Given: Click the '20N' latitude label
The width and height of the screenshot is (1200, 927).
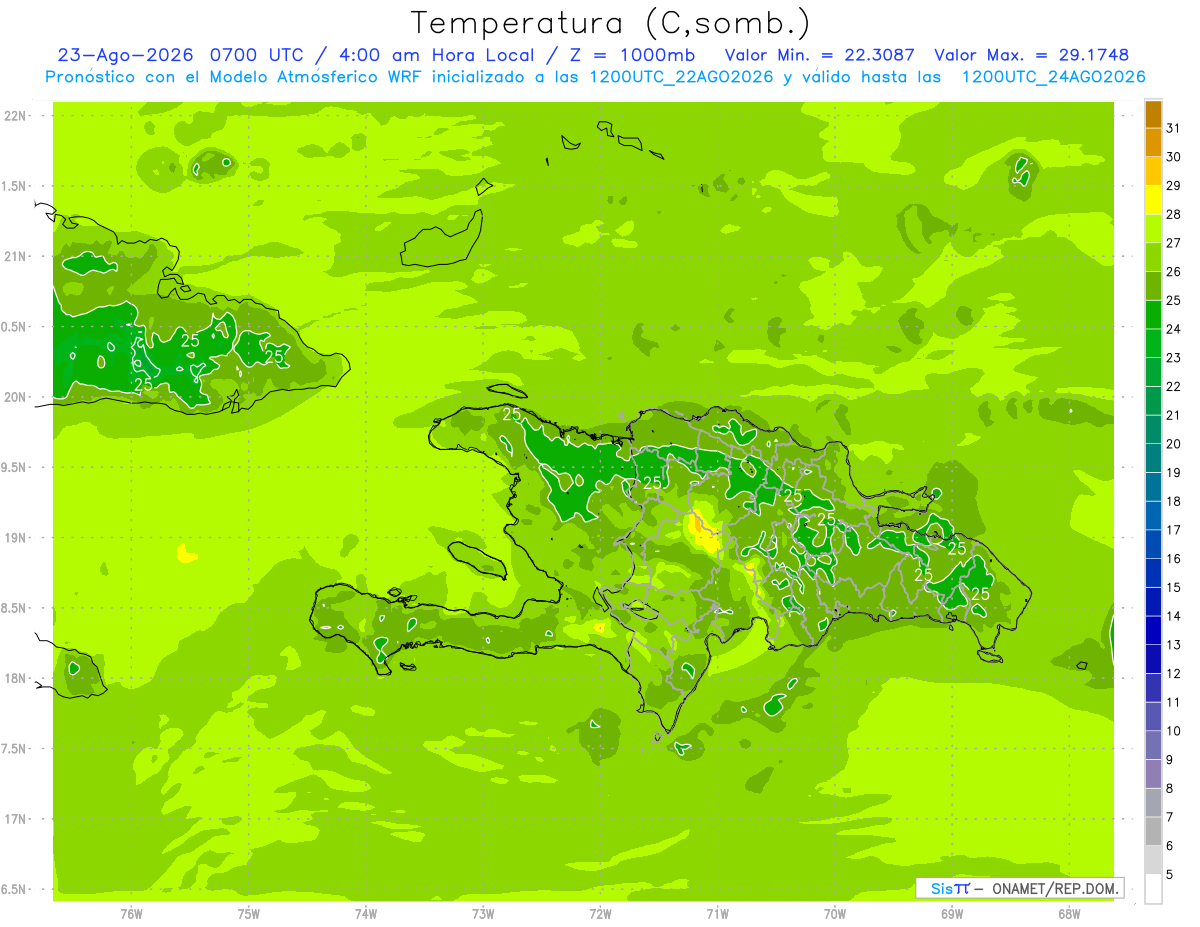Looking at the screenshot, I should pyautogui.click(x=15, y=397).
